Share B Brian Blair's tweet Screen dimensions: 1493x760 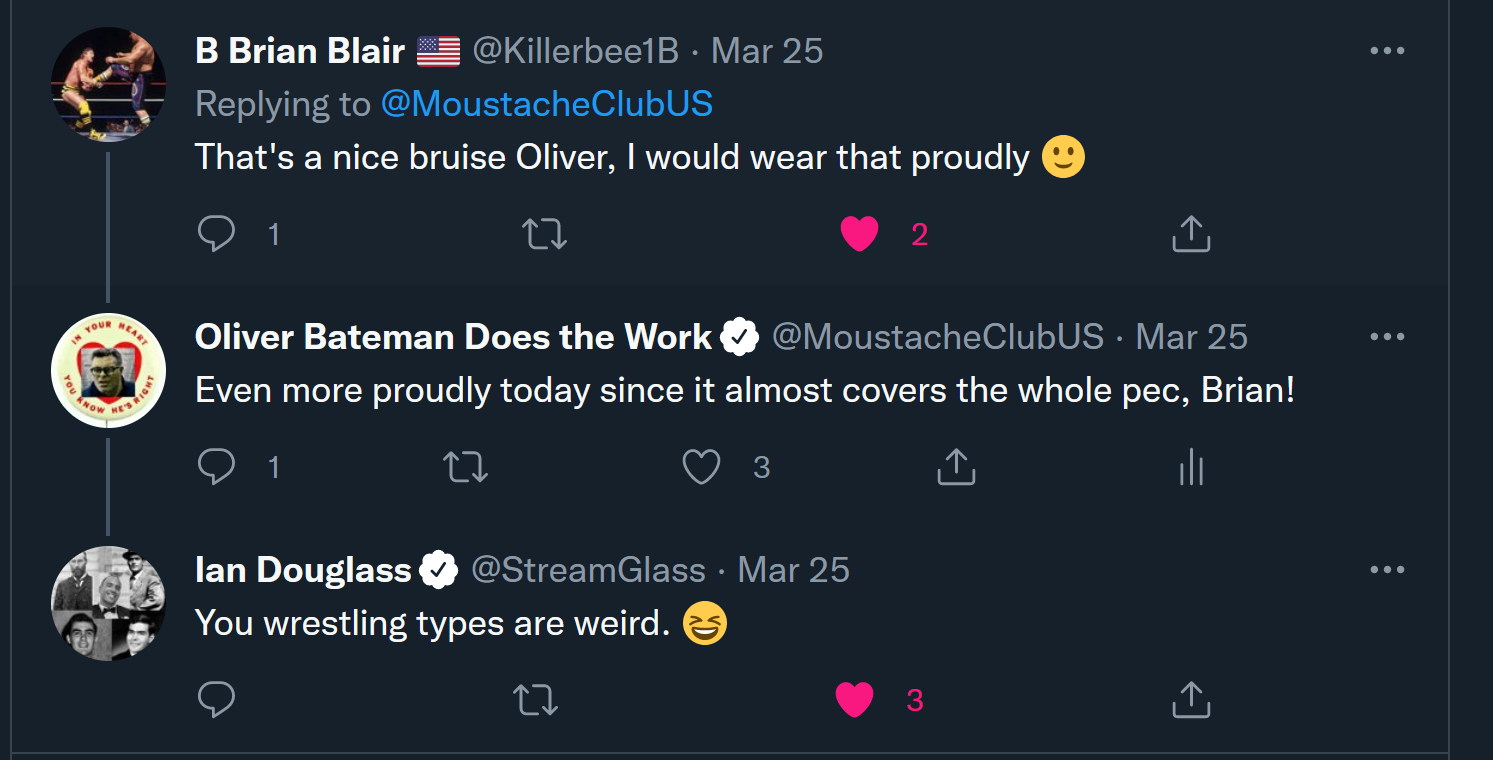pyautogui.click(x=1190, y=234)
